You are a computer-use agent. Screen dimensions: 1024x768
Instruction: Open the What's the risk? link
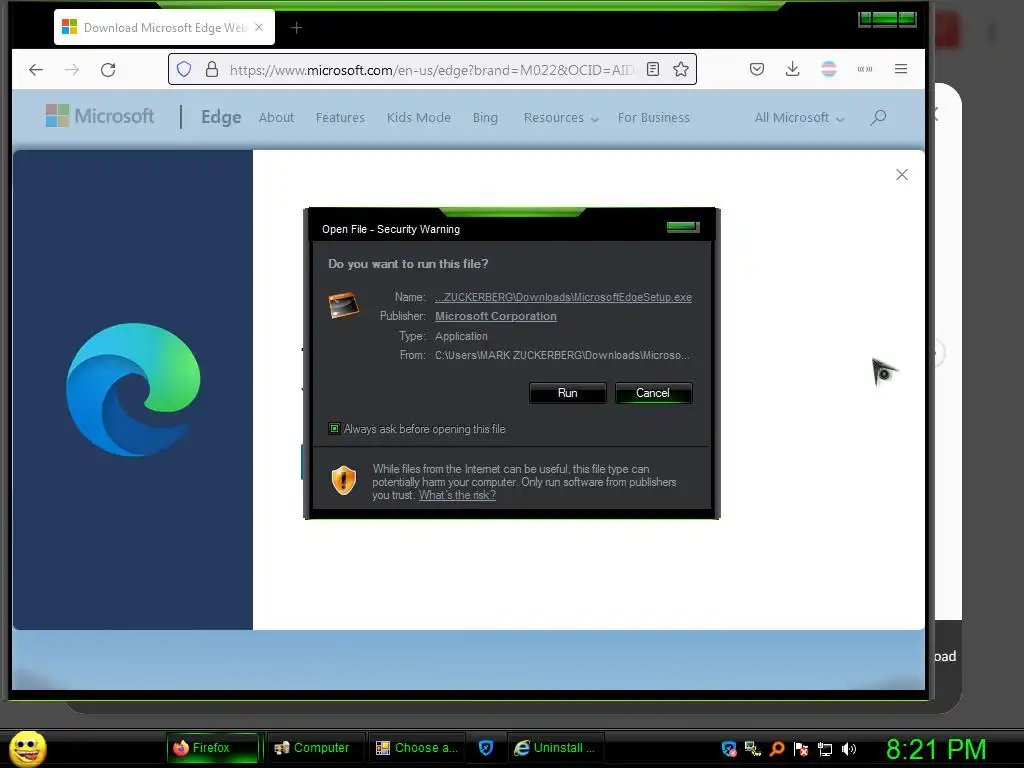[x=457, y=495]
